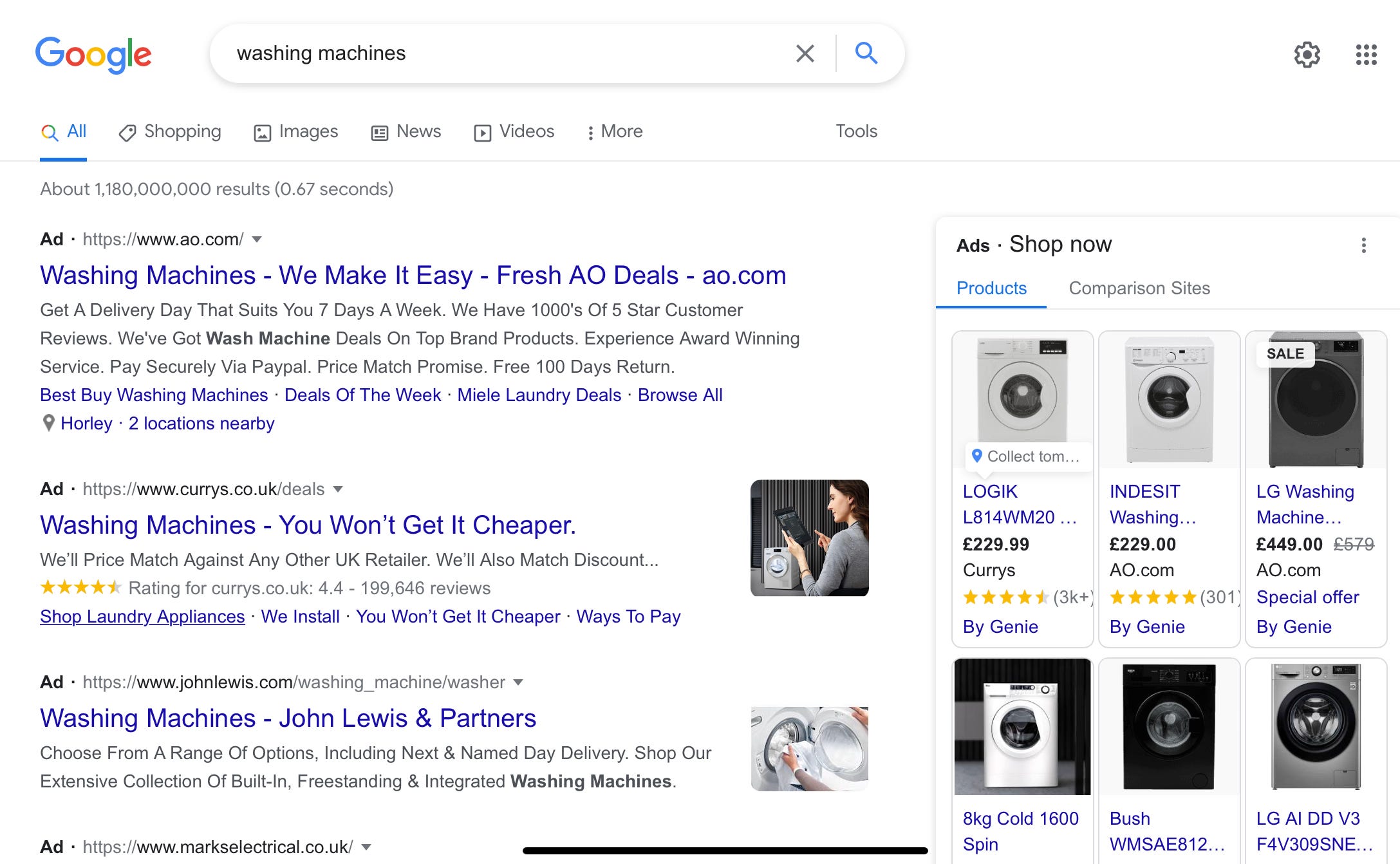Open the LOGIK L814WM20 product title
Screen dimensions: 1400x864
[x=1020, y=504]
